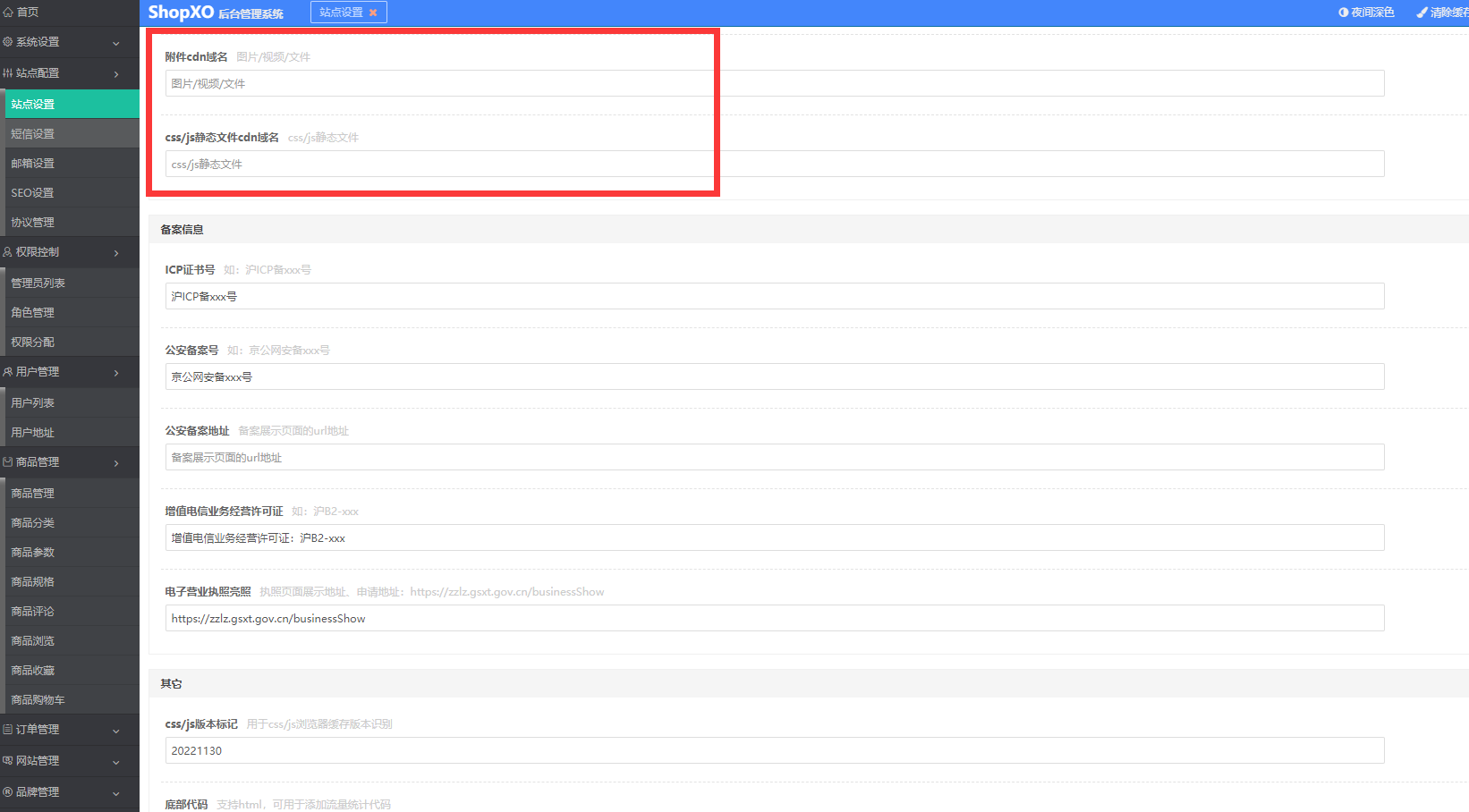This screenshot has height=812, width=1469.
Task: Click css/js静态文件cdn域名 input field
Action: (x=775, y=164)
